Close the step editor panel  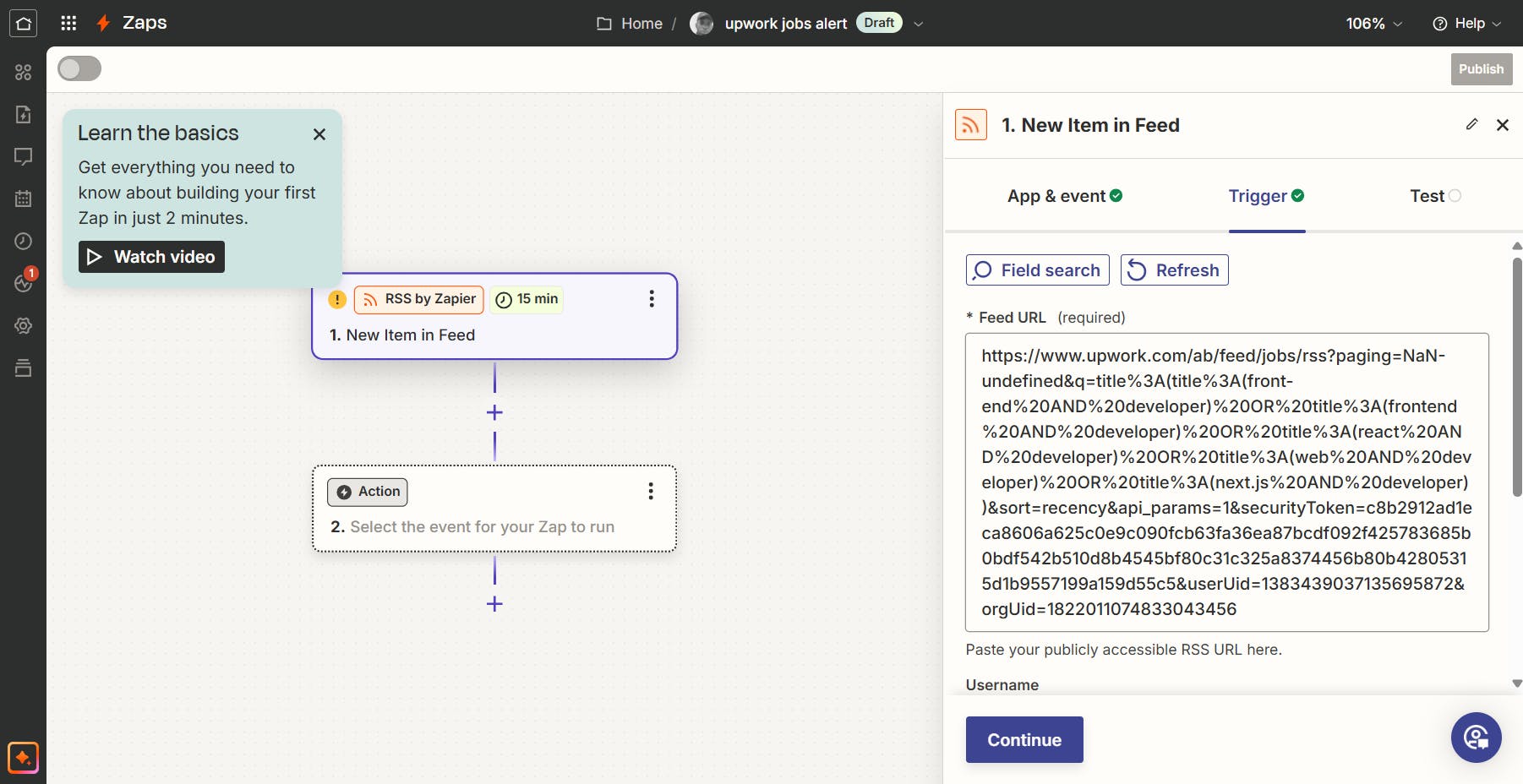pos(1503,125)
